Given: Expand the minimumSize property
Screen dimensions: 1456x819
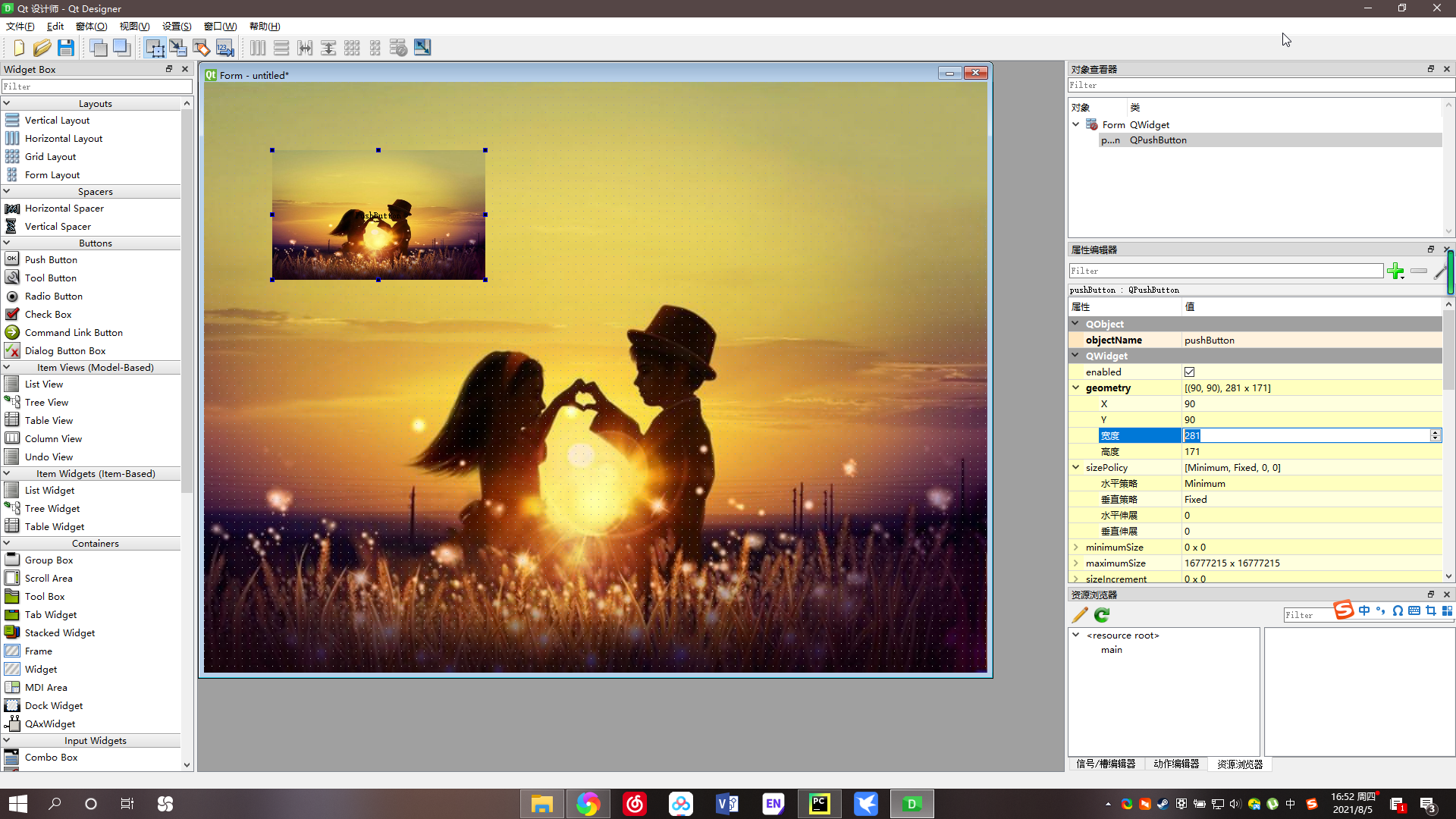Looking at the screenshot, I should tap(1075, 548).
